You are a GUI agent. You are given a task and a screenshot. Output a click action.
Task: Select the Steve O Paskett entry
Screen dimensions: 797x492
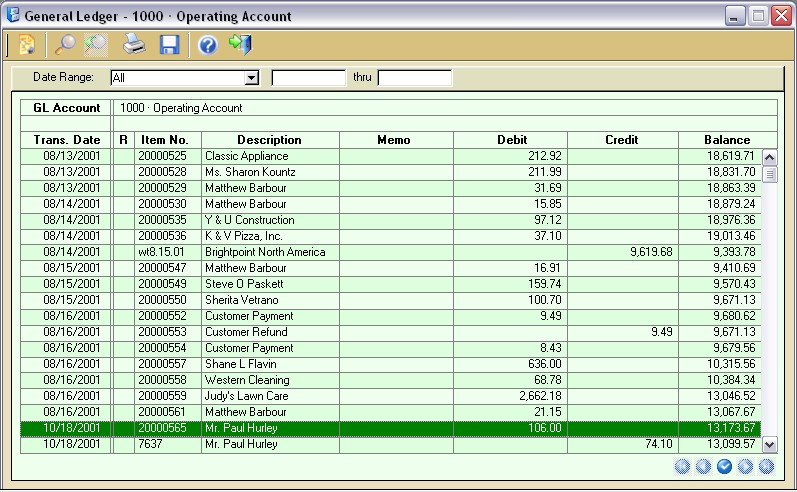pyautogui.click(x=244, y=284)
